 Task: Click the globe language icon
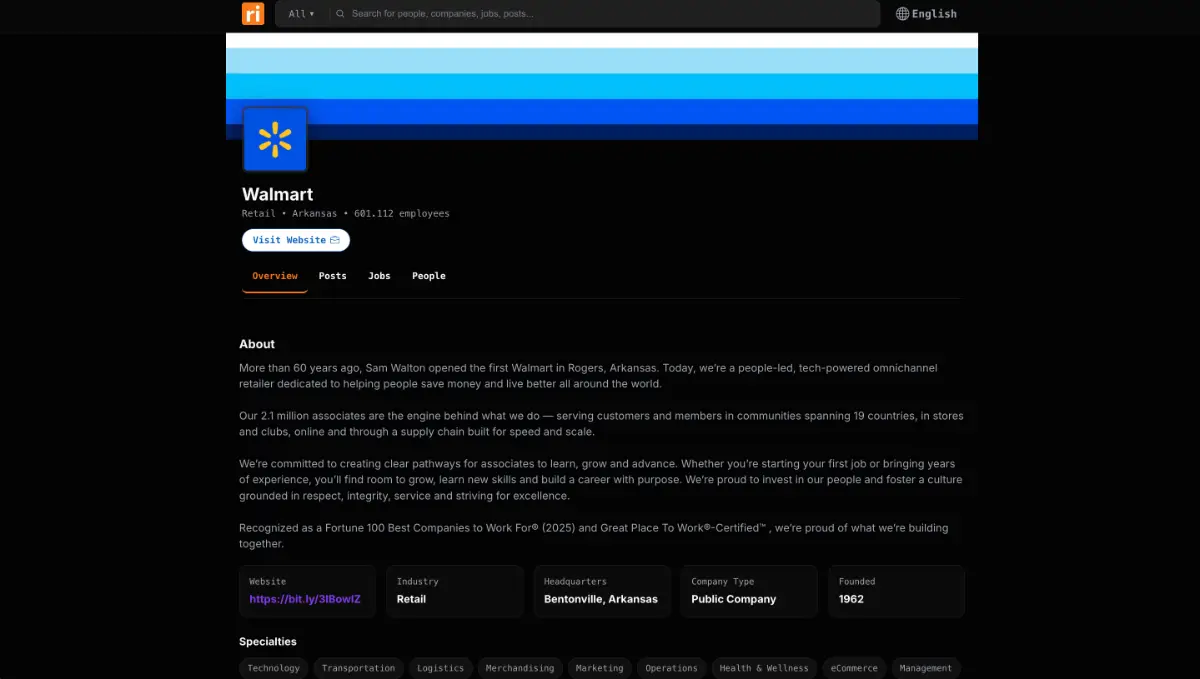point(902,14)
